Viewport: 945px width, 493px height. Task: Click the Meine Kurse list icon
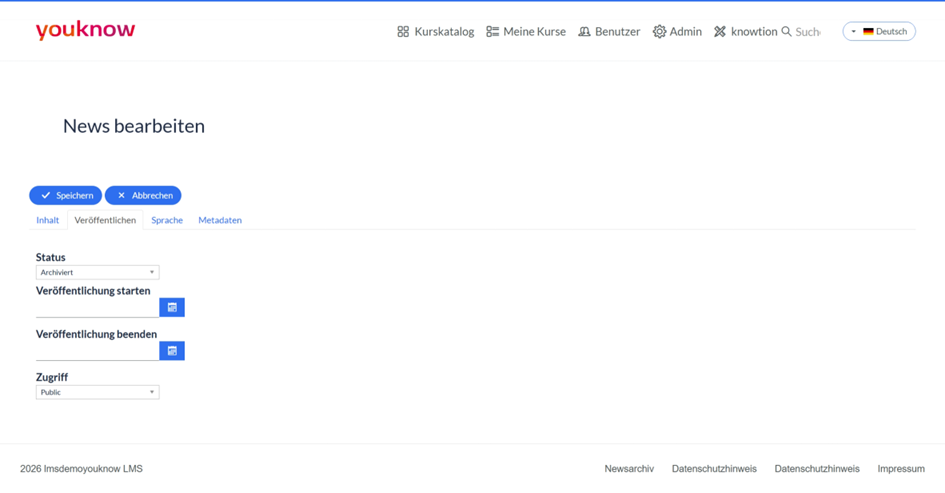492,31
